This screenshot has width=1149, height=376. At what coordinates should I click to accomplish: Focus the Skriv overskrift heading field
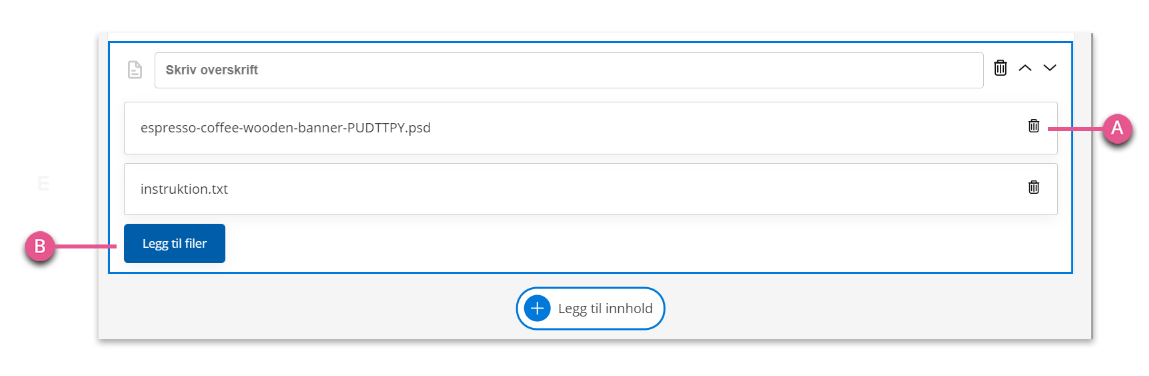569,70
